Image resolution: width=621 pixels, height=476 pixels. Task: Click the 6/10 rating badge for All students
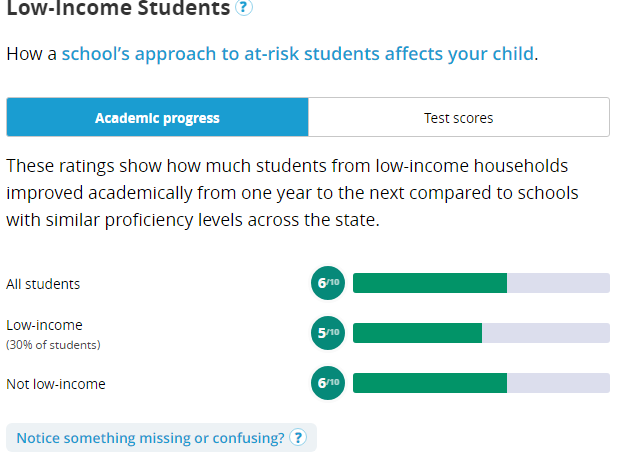tap(328, 283)
